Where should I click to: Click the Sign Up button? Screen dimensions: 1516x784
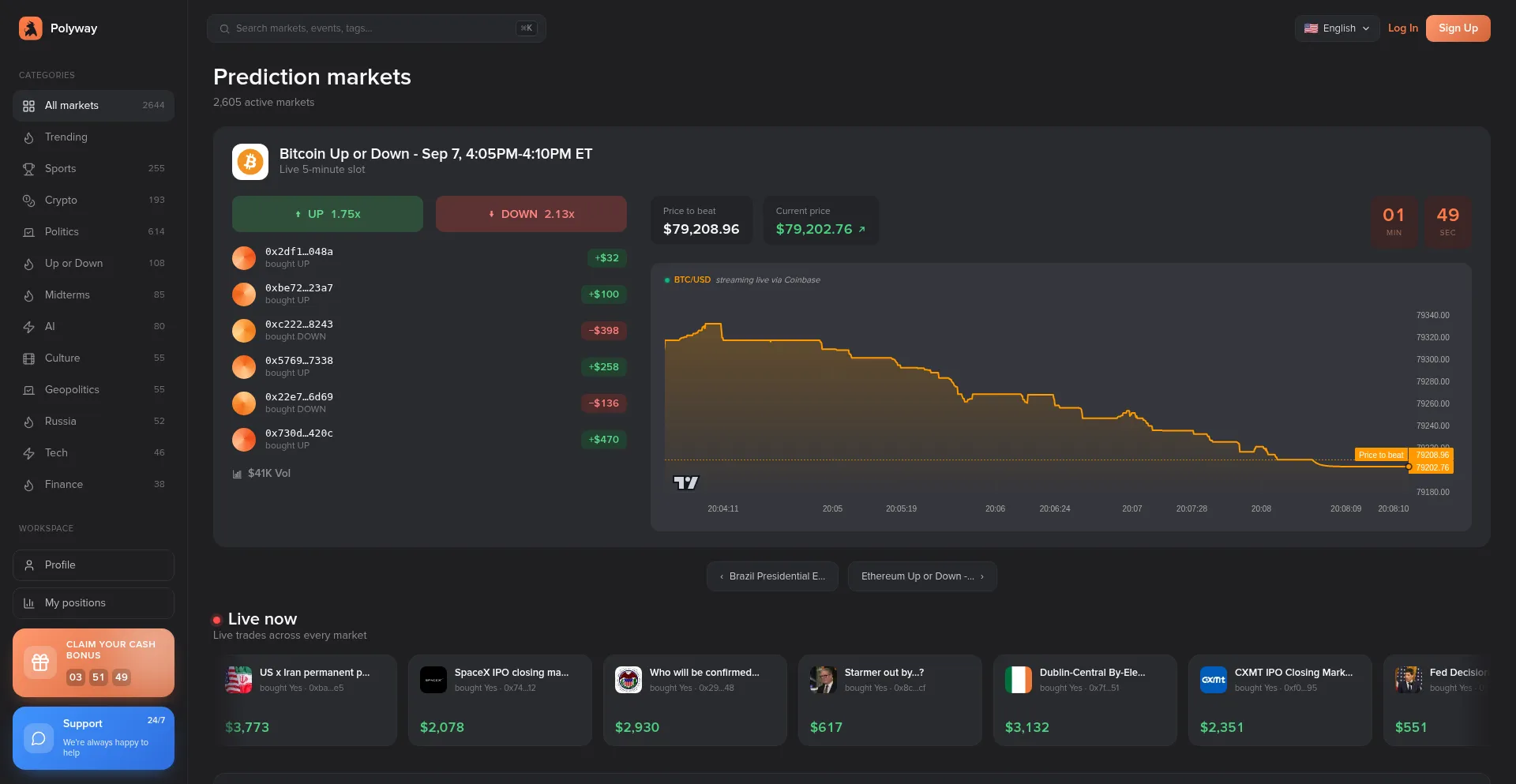[x=1458, y=28]
